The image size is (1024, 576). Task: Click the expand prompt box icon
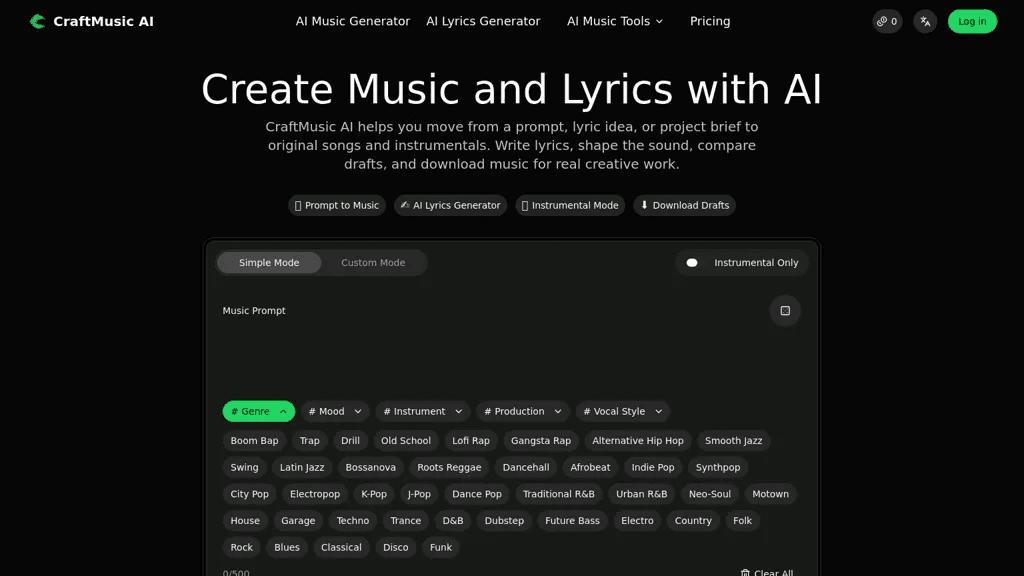click(x=785, y=311)
